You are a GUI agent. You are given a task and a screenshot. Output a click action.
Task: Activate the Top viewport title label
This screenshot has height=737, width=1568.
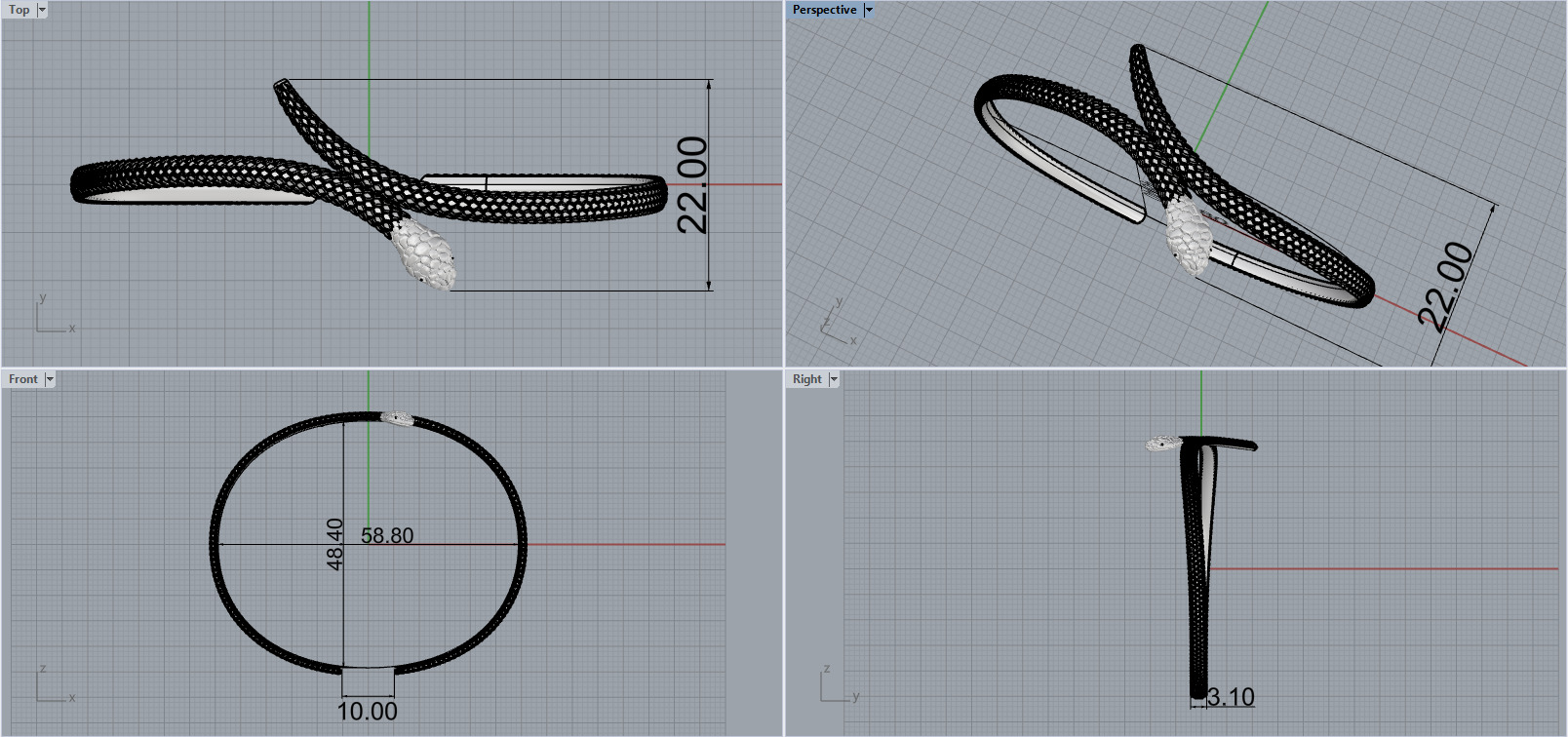click(x=19, y=10)
